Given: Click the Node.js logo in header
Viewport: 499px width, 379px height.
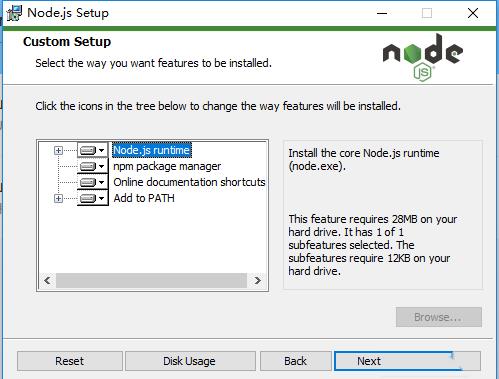Looking at the screenshot, I should [x=423, y=57].
